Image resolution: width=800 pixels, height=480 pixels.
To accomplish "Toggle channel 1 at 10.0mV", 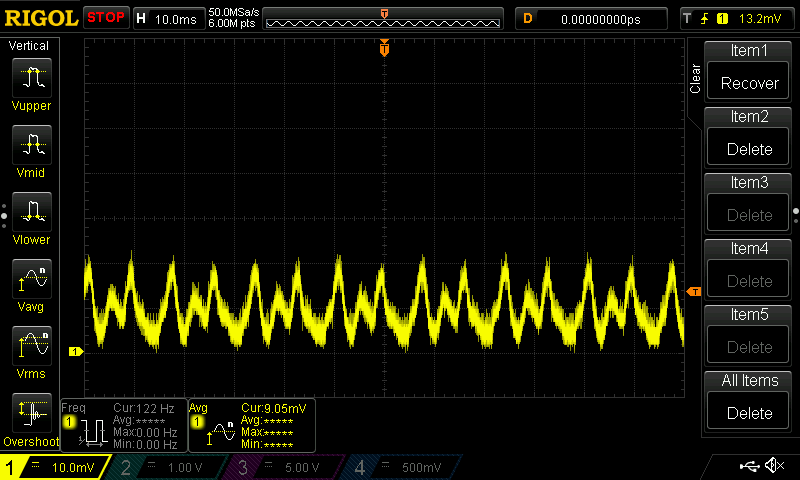I will click(55, 467).
